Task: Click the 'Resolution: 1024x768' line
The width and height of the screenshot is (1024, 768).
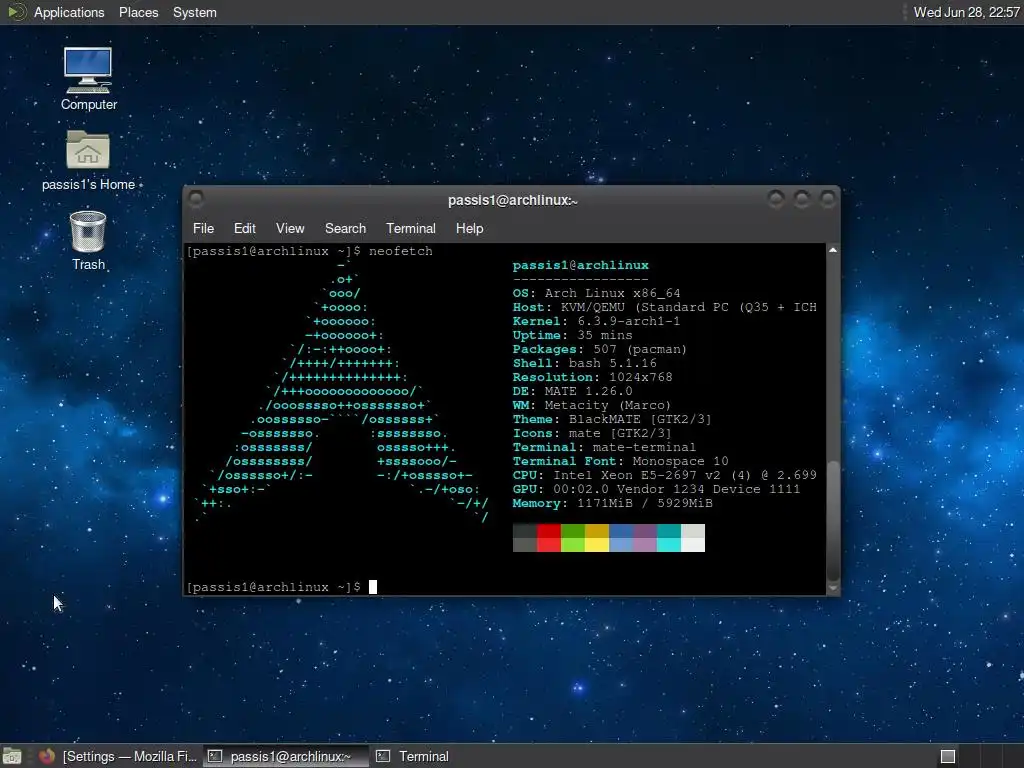Action: click(592, 377)
